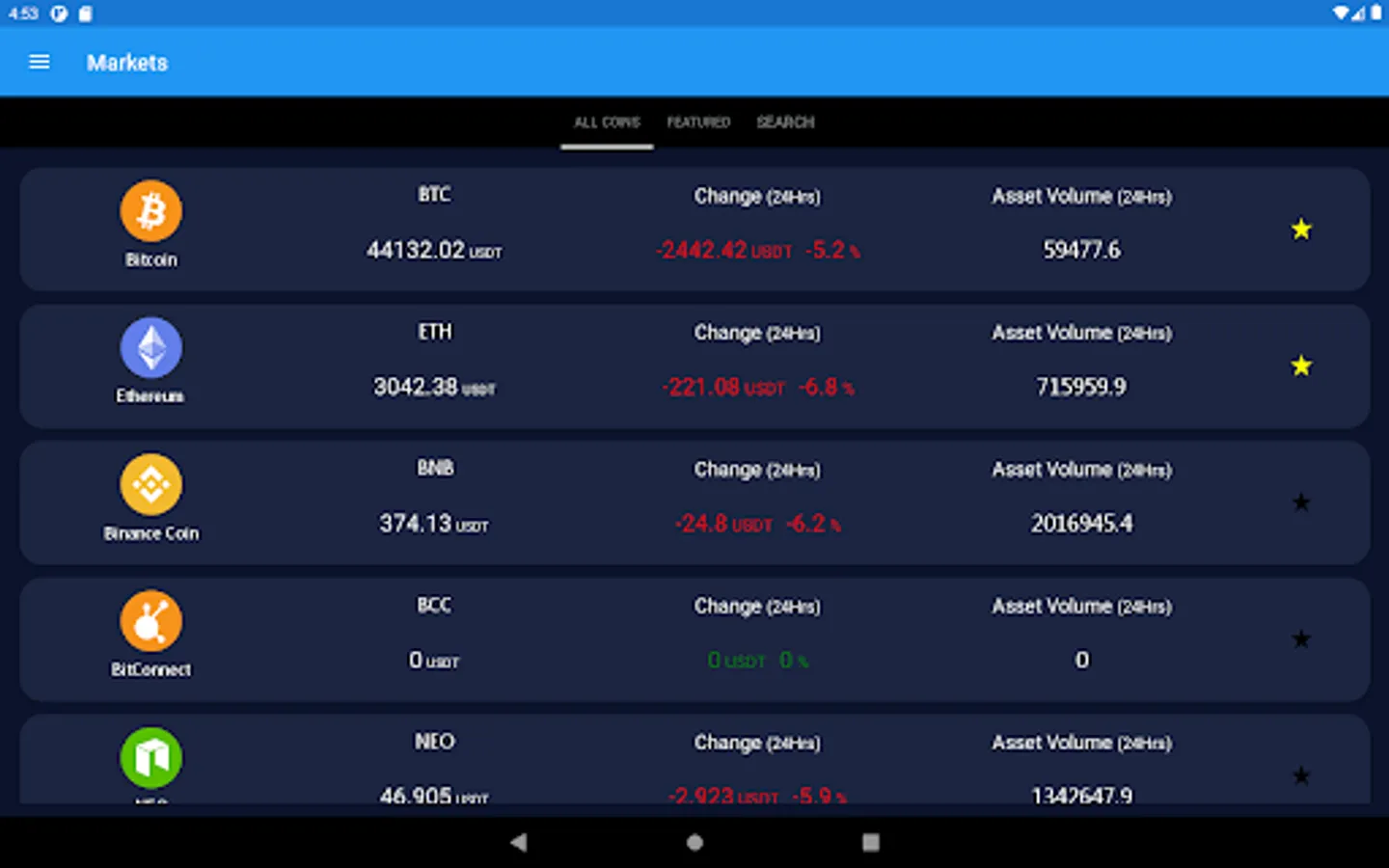Tap Ethereum asset volume 715959.9

tap(1081, 388)
